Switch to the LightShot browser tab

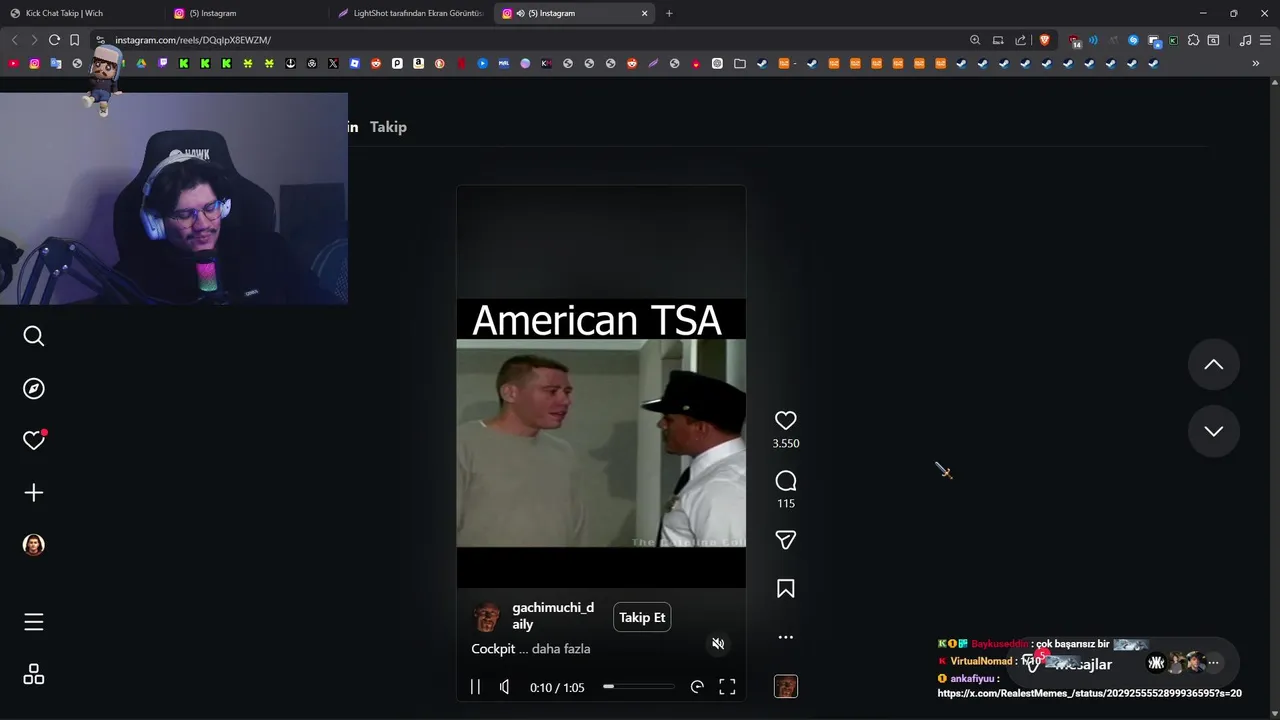410,13
